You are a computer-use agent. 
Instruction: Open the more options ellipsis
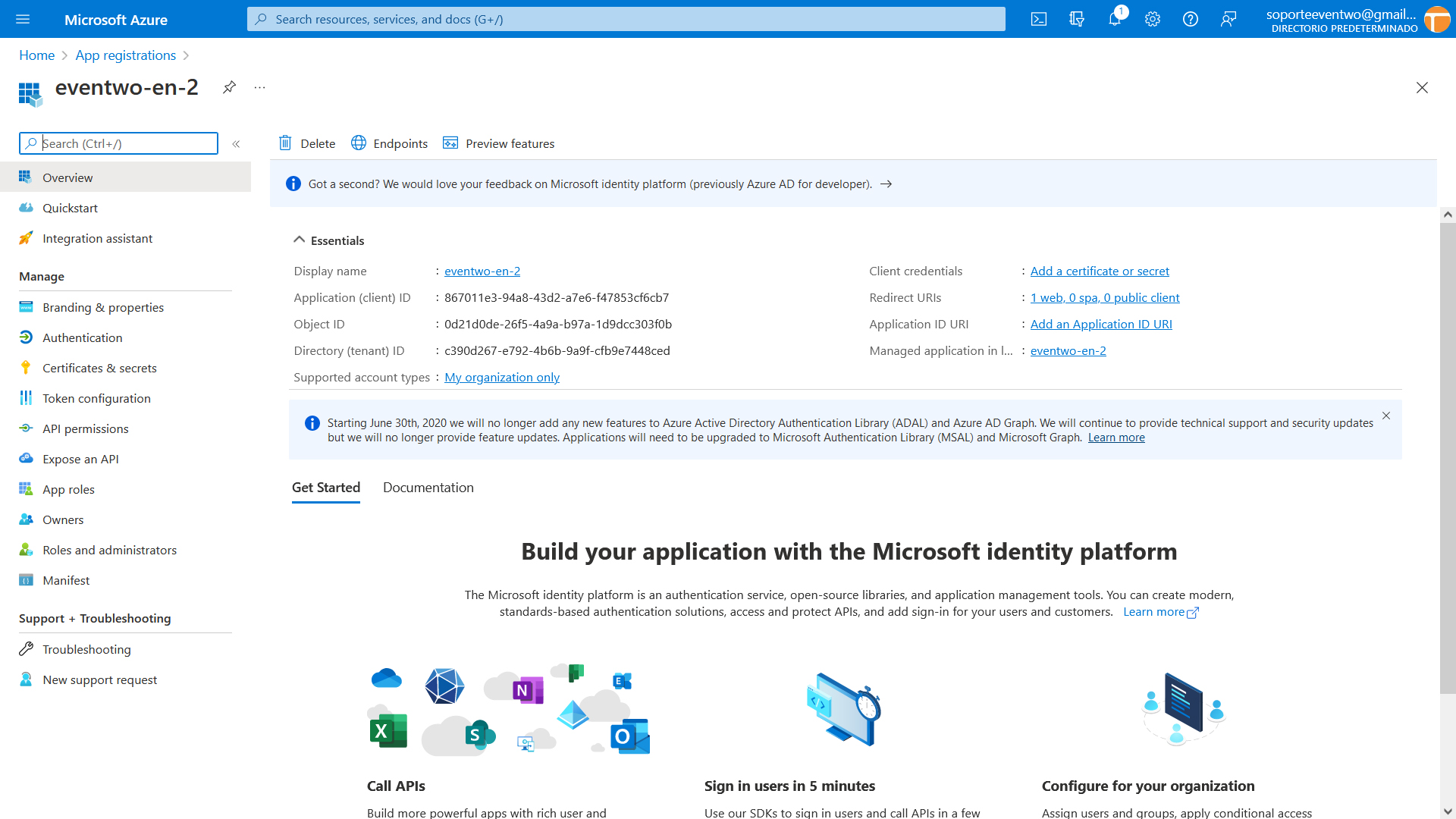tap(259, 87)
